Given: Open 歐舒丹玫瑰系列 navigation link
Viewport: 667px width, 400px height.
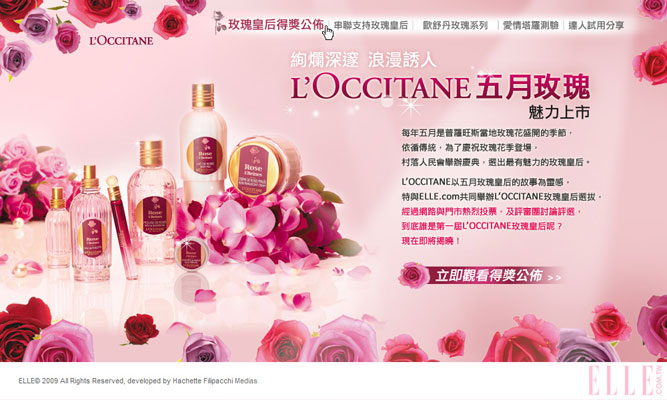Looking at the screenshot, I should pos(455,26).
